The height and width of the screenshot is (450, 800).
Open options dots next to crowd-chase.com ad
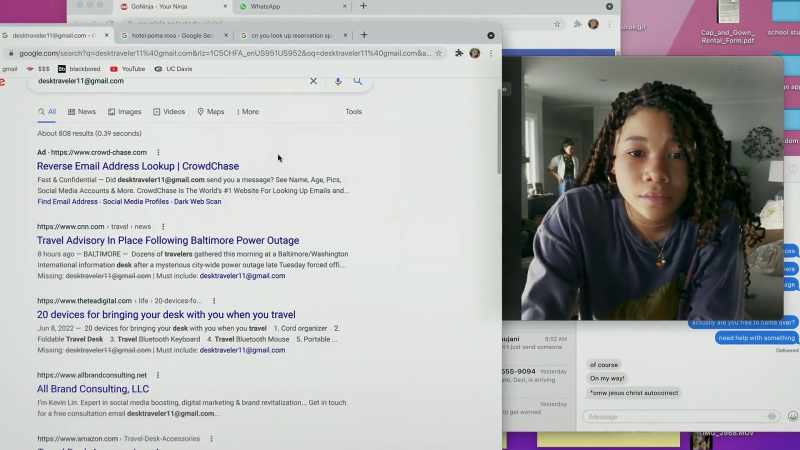coord(158,152)
